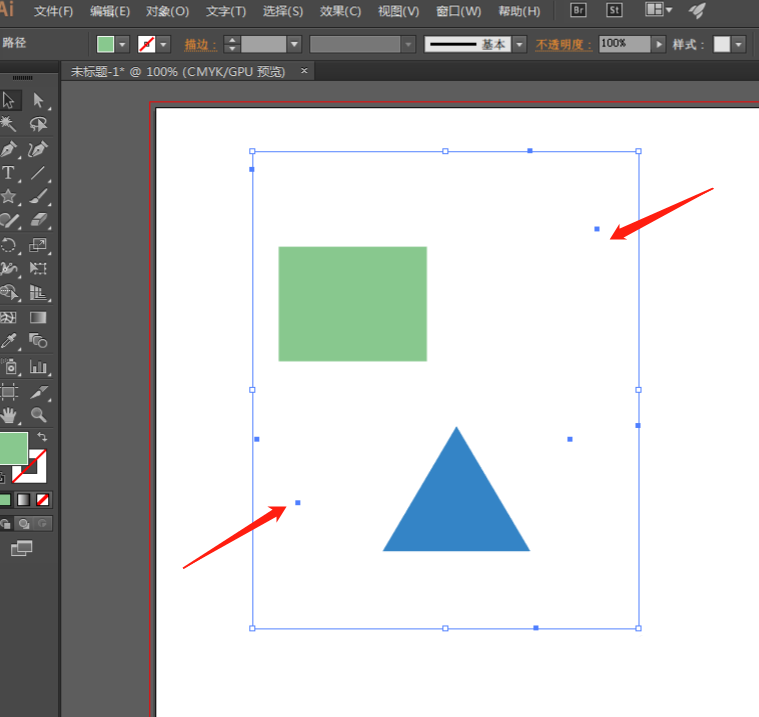Viewport: 759px width, 717px height.
Task: Activate the Type tool
Action: pos(9,173)
